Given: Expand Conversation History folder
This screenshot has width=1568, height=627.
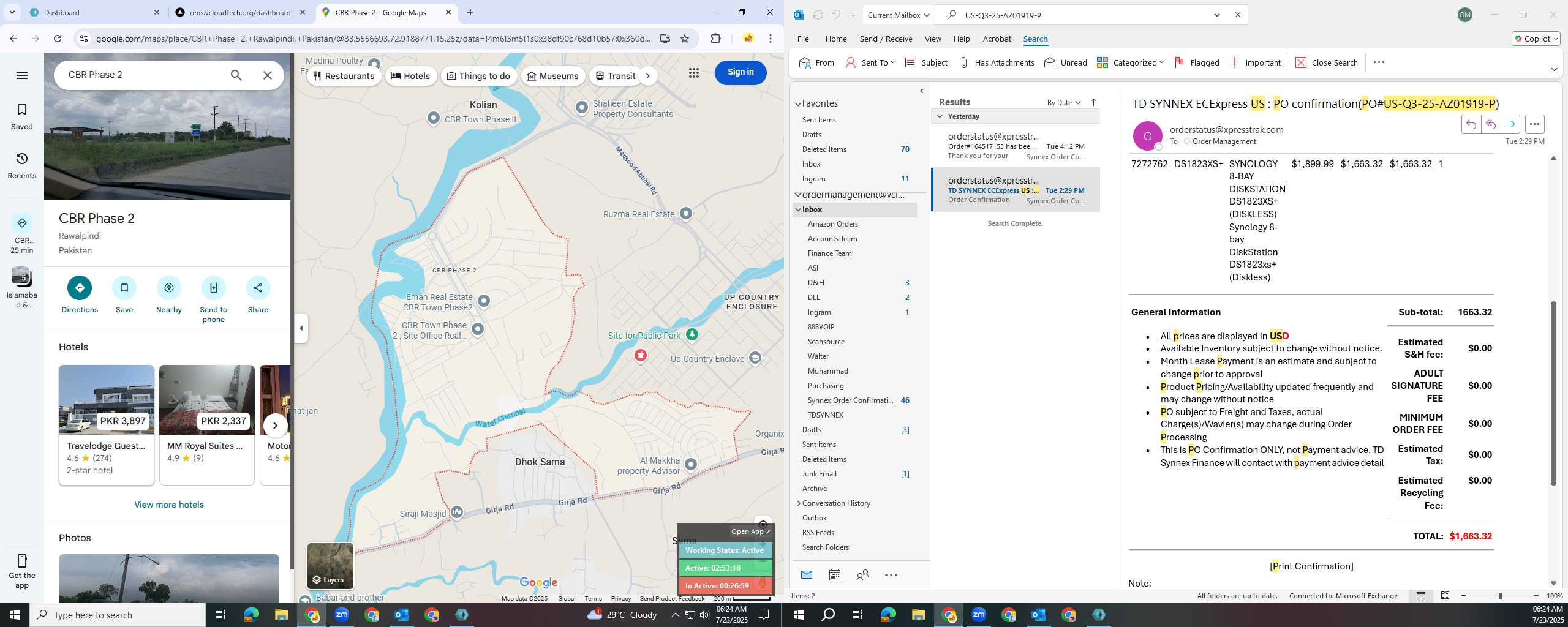Looking at the screenshot, I should pyautogui.click(x=798, y=503).
